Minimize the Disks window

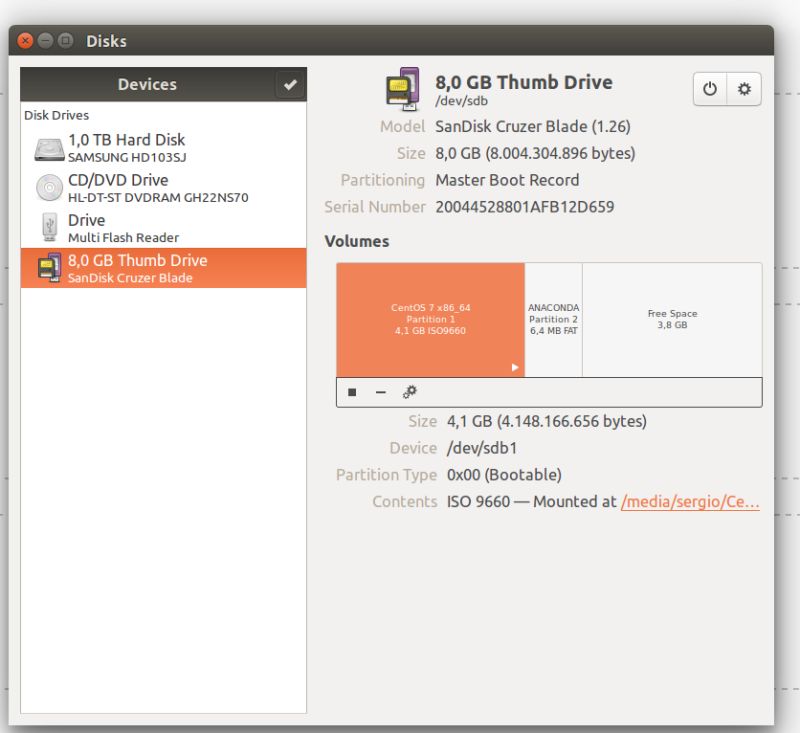[45, 41]
